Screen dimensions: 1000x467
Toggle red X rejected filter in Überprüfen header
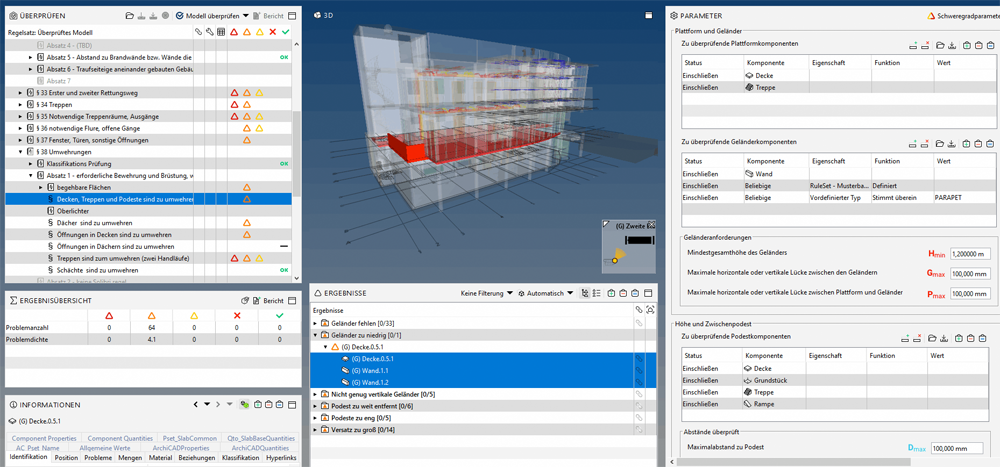pyautogui.click(x=272, y=32)
